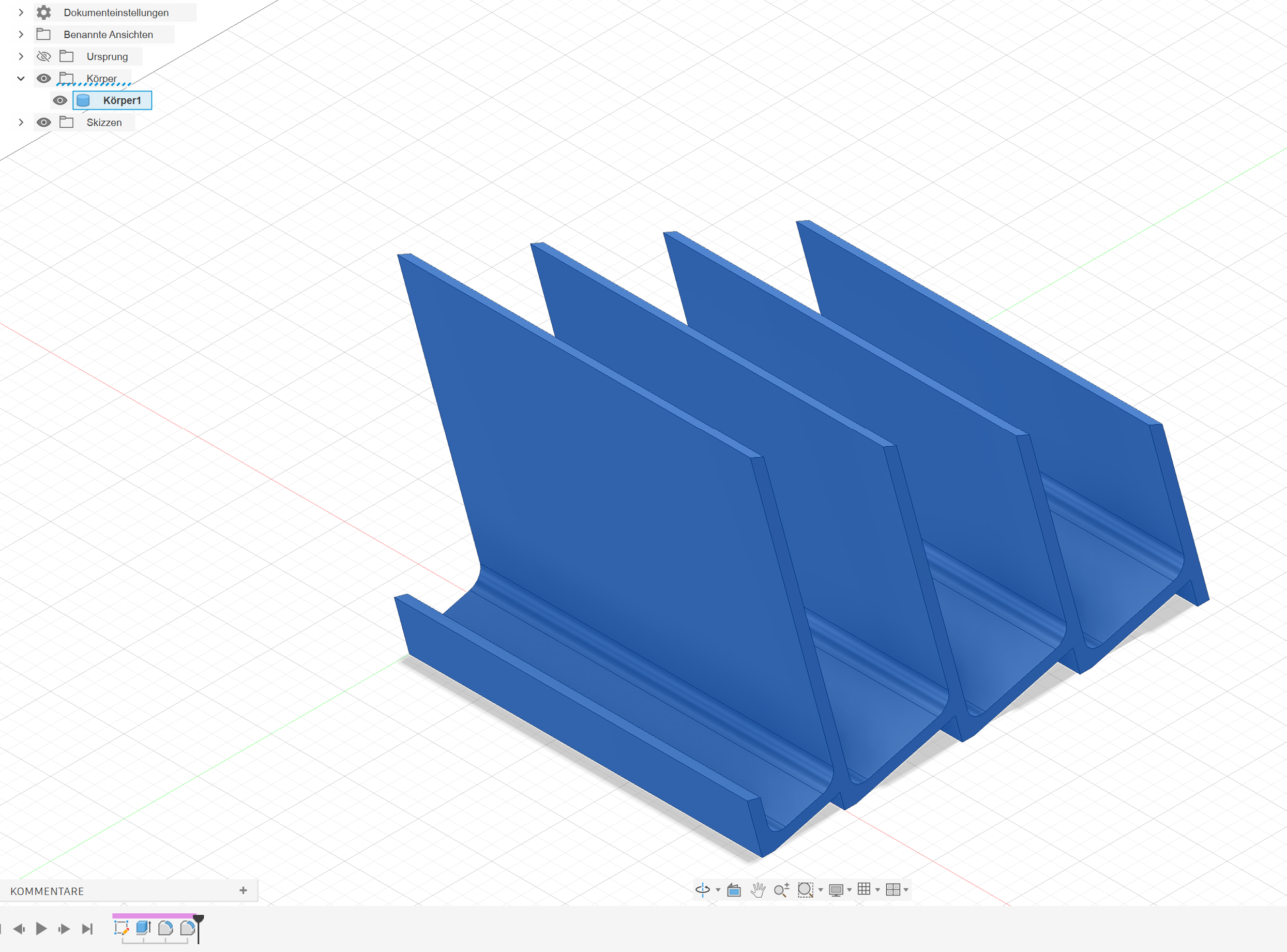1287x952 pixels.
Task: Click the sketch feature in timeline
Action: point(121,928)
